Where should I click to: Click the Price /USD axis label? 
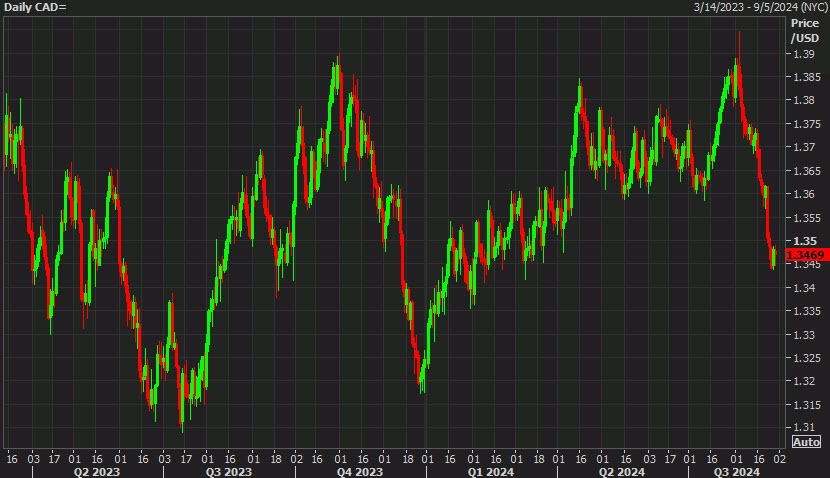805,31
